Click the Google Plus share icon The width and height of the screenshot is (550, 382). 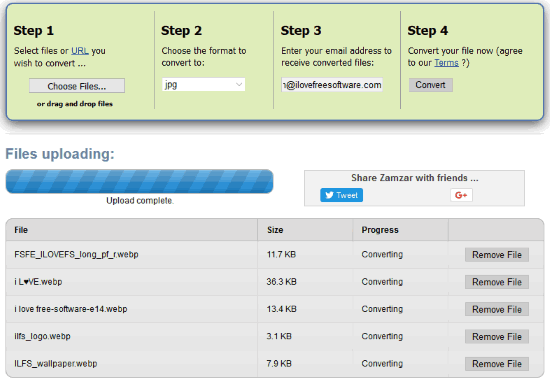pyautogui.click(x=461, y=195)
